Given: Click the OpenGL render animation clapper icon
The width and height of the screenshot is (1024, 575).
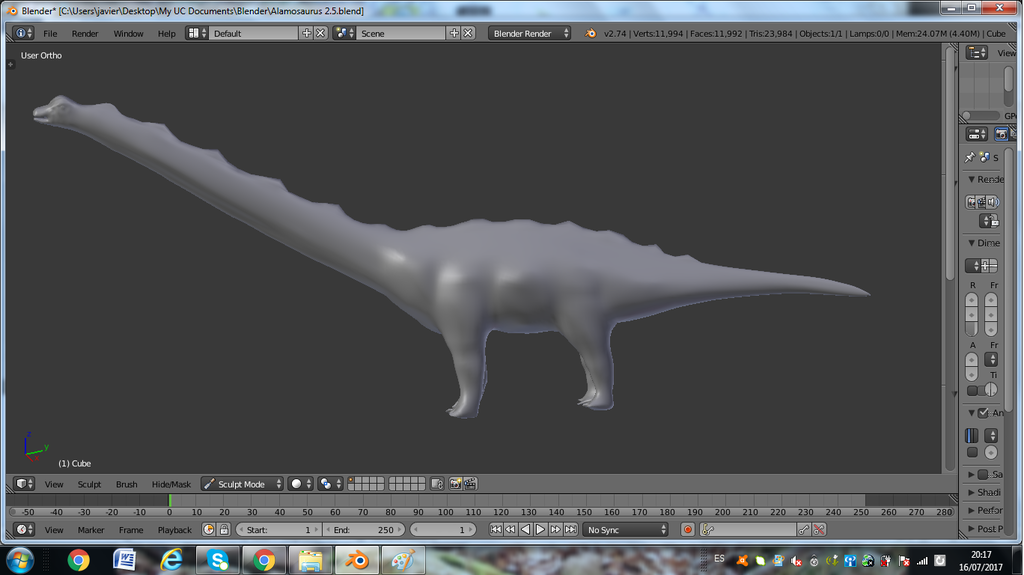Looking at the screenshot, I should [470, 484].
